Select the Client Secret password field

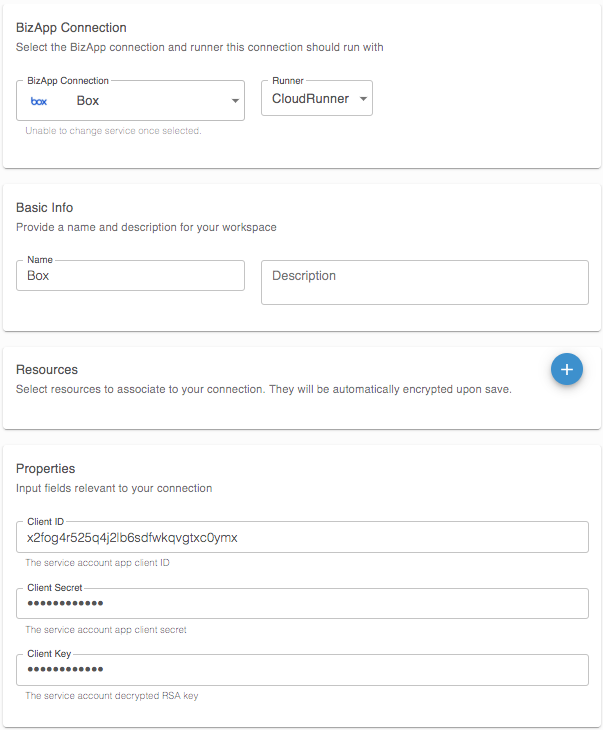[x=302, y=603]
